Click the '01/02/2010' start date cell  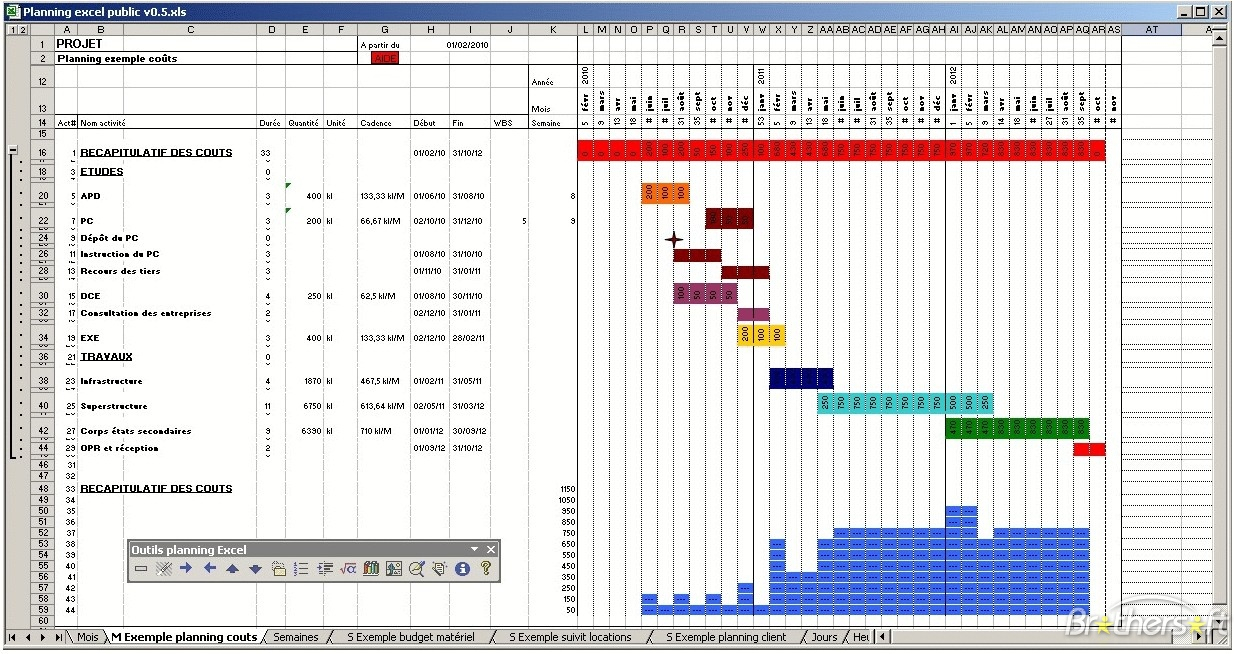468,45
